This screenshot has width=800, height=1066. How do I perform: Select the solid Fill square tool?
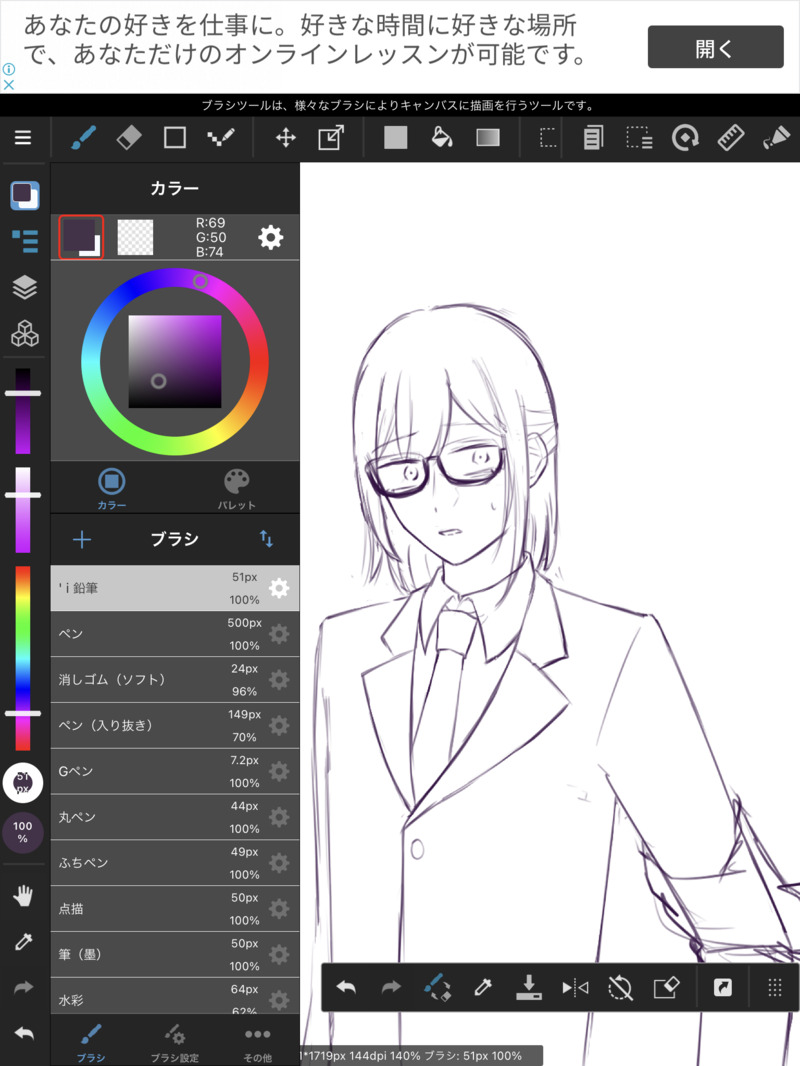396,138
